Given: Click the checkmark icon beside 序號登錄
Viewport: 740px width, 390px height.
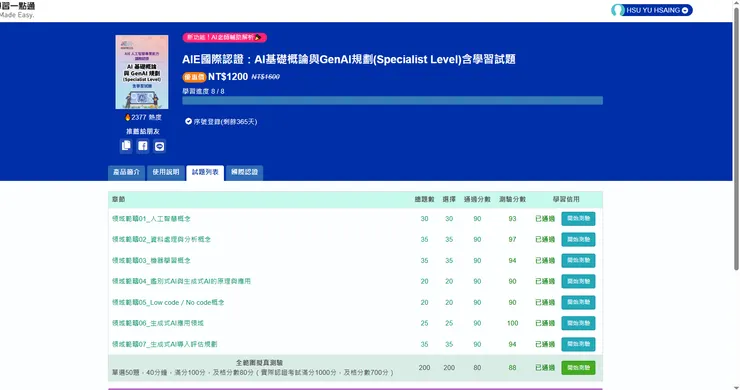Looking at the screenshot, I should click(188, 121).
